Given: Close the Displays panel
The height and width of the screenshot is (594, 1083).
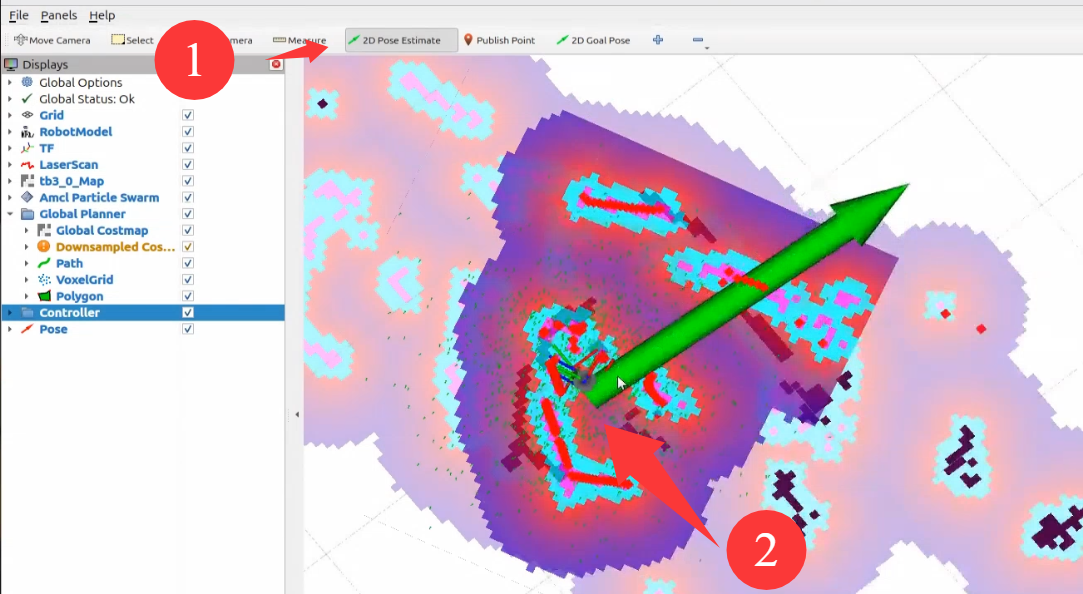Looking at the screenshot, I should 276,64.
